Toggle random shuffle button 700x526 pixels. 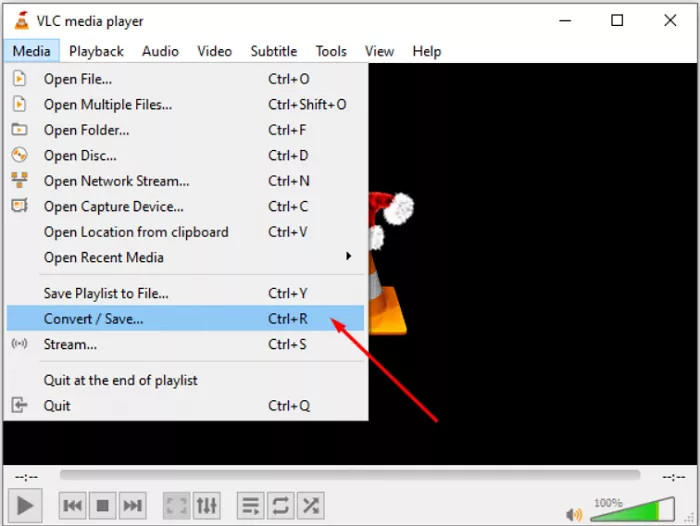(x=311, y=505)
